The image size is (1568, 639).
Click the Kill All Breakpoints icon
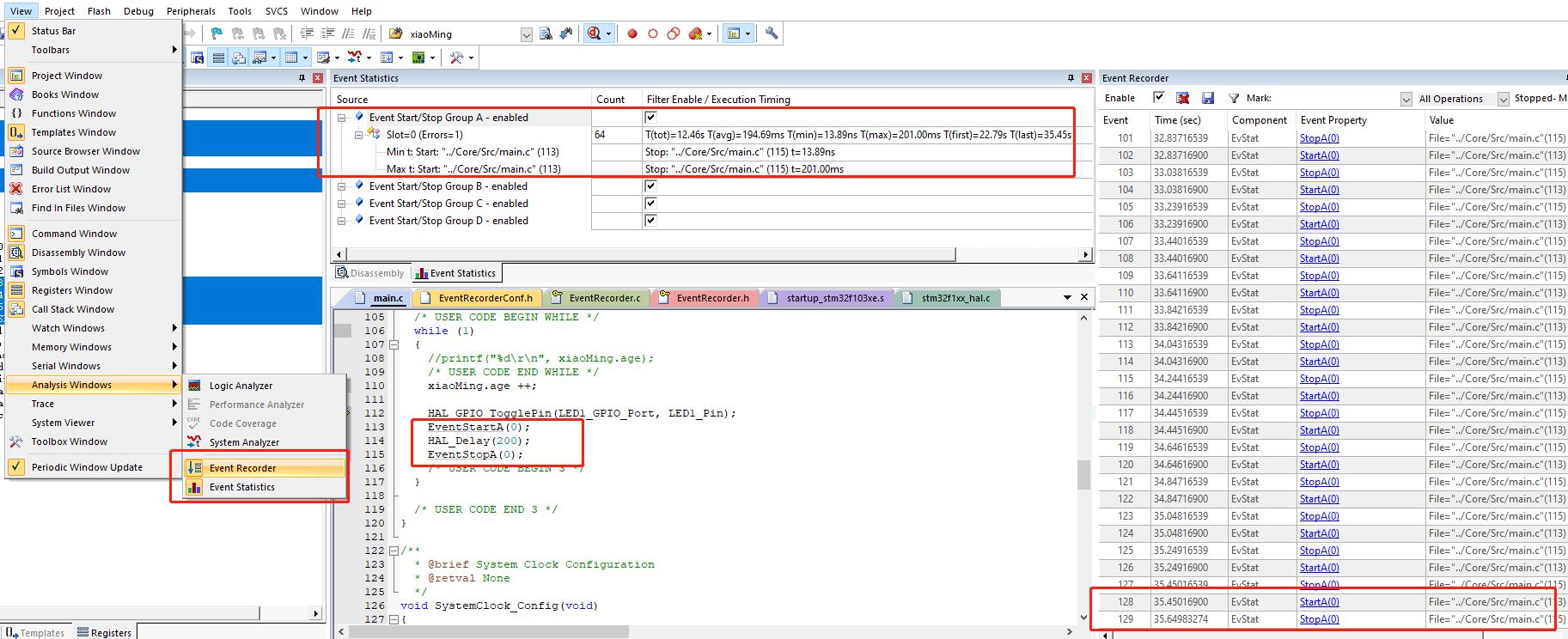point(695,33)
